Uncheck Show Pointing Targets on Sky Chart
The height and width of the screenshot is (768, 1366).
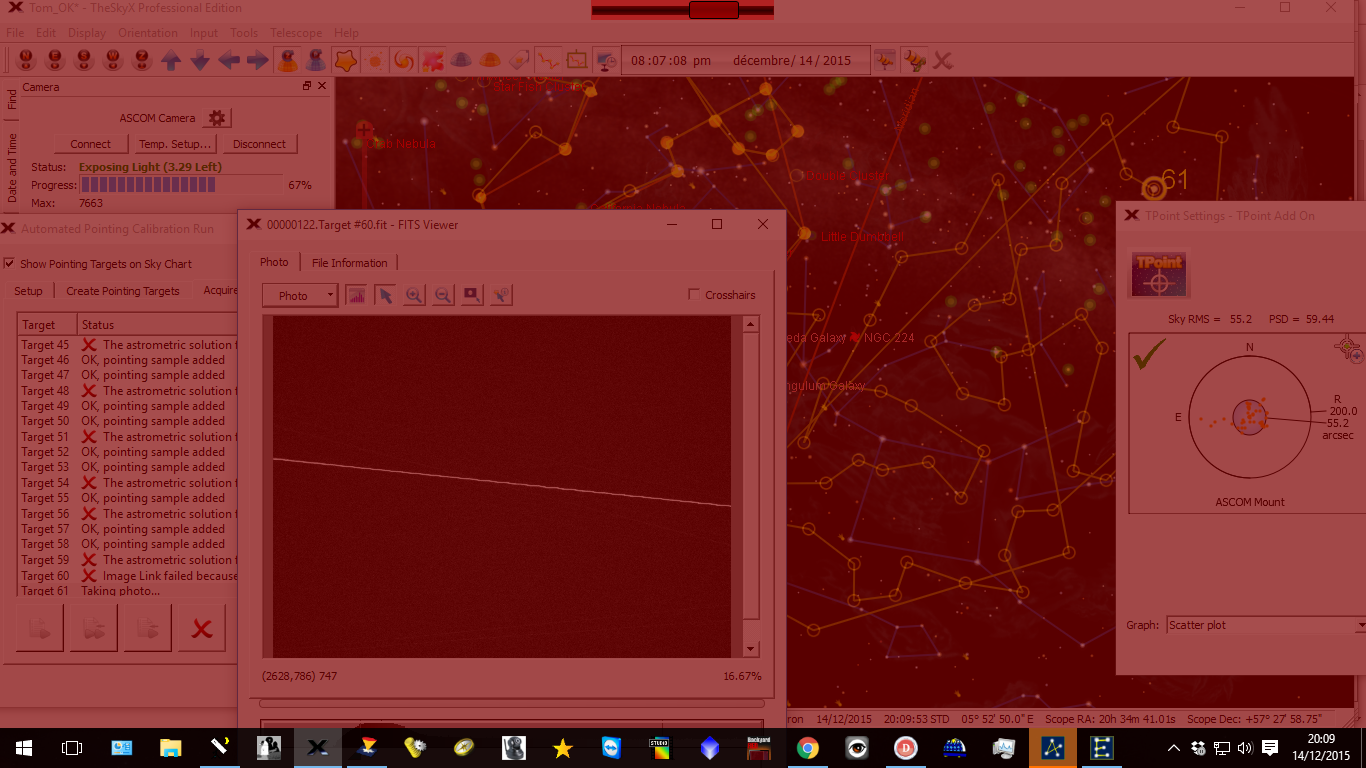point(9,264)
